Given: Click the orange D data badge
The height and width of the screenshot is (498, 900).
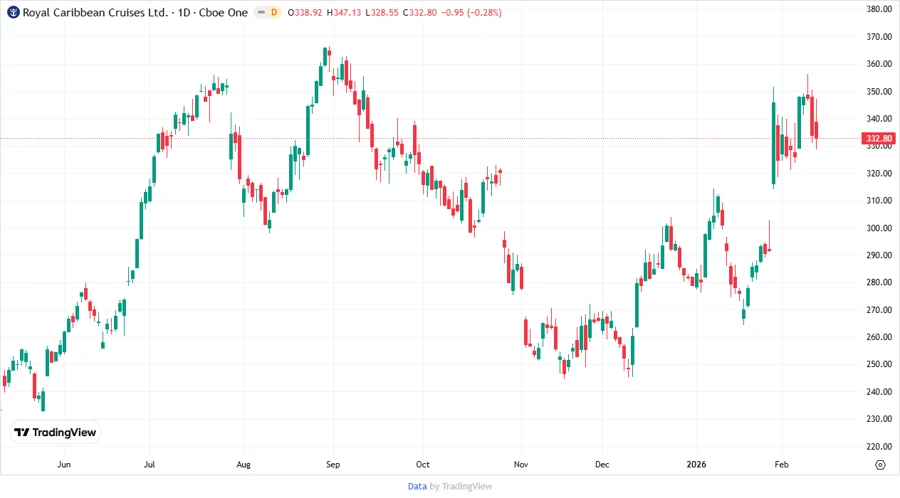Looking at the screenshot, I should click(x=274, y=12).
